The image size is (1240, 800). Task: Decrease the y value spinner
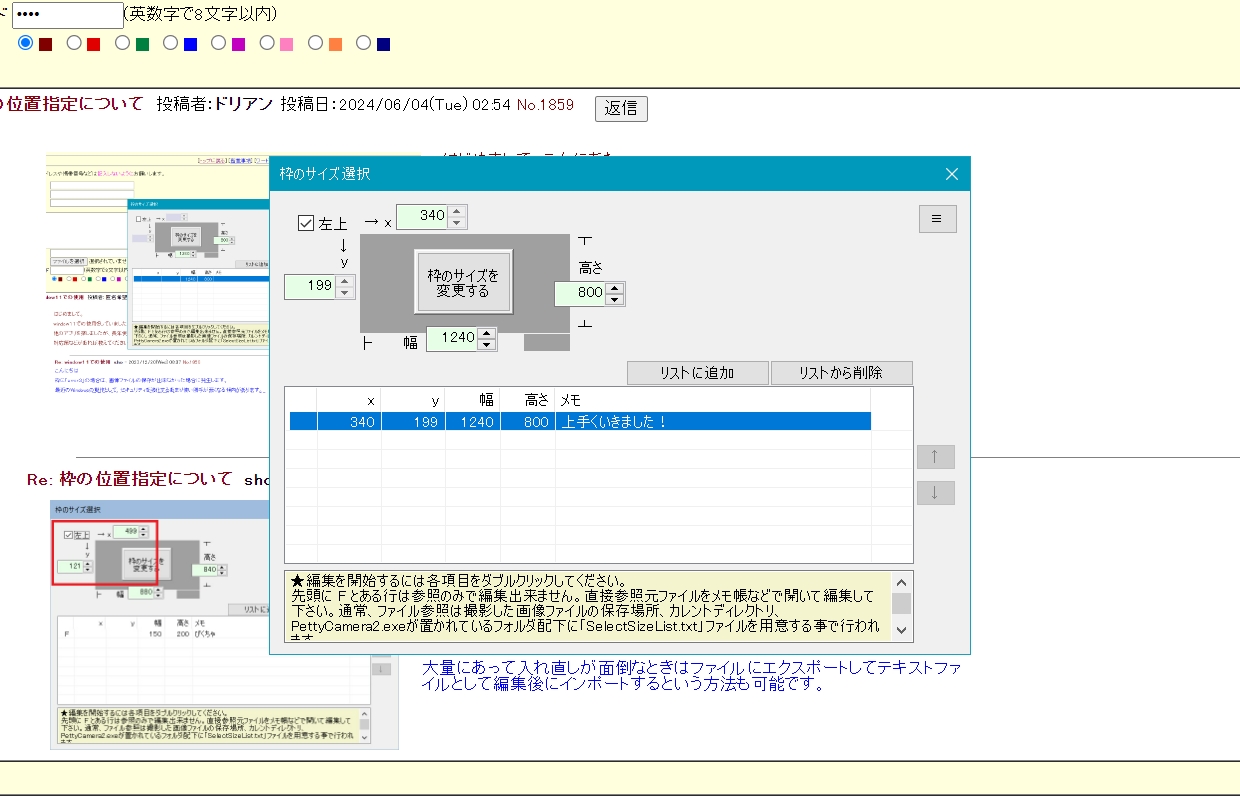tap(345, 293)
